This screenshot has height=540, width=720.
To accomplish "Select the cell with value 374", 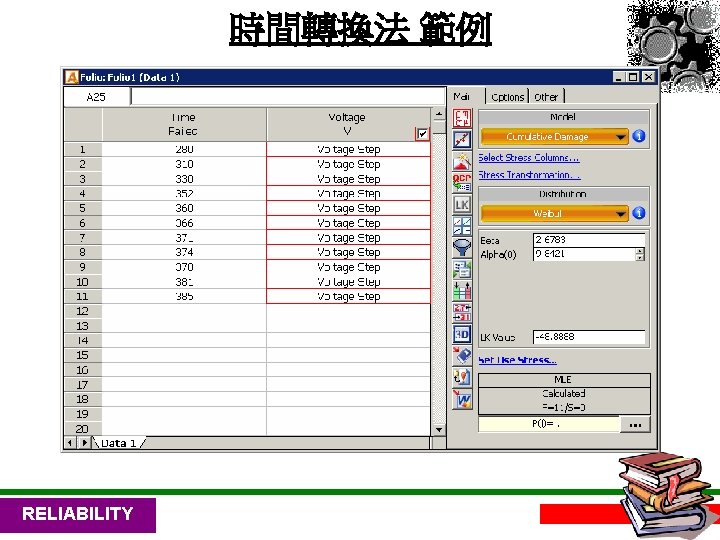I will tap(184, 252).
